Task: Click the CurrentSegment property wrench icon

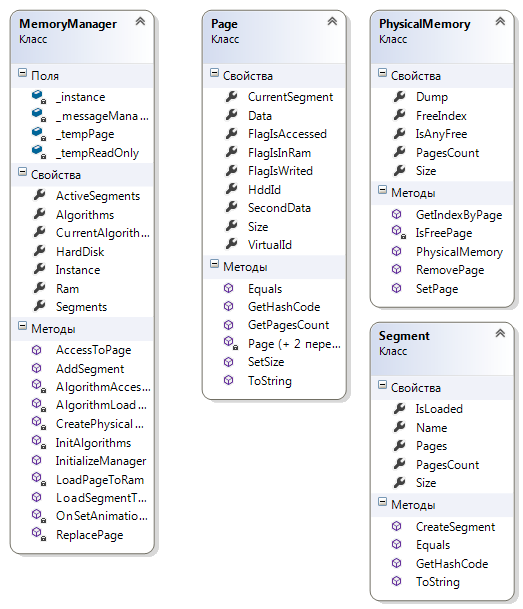Action: coord(231,96)
